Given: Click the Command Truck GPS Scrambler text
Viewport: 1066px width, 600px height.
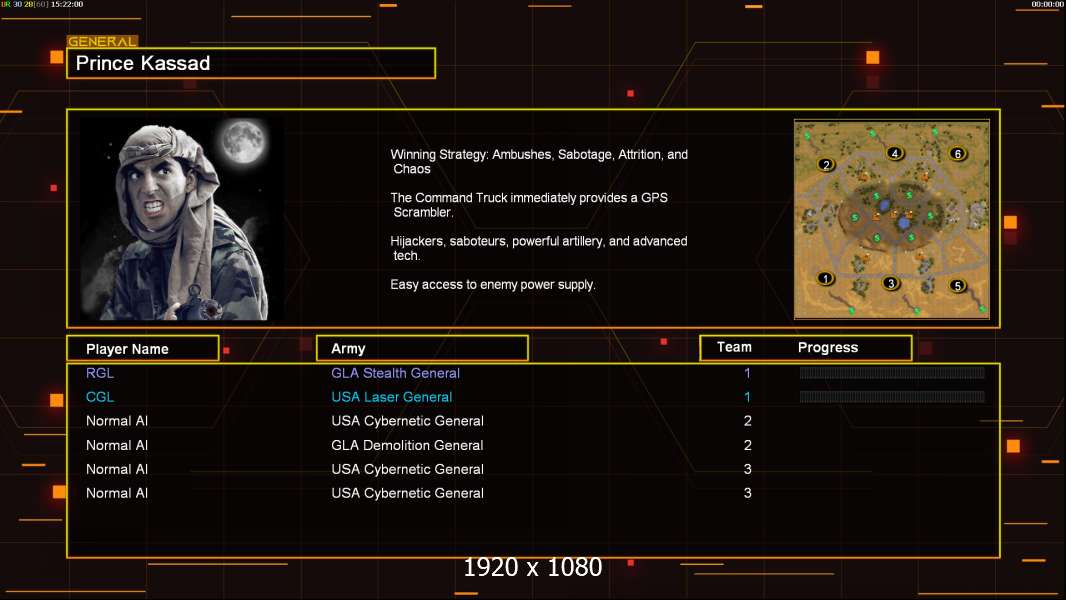Looking at the screenshot, I should coord(529,205).
